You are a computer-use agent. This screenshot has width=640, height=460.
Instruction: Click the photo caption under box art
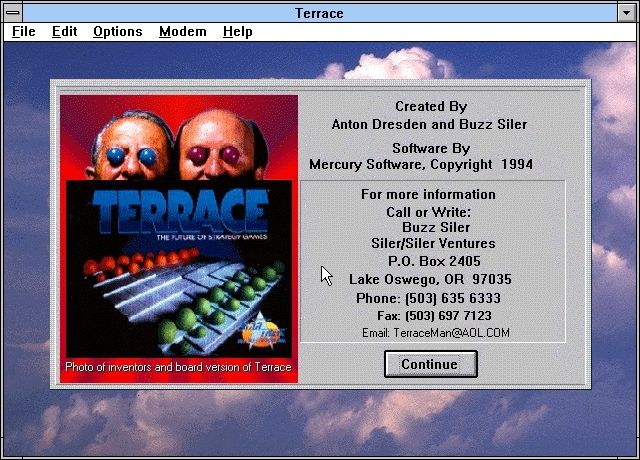[178, 367]
